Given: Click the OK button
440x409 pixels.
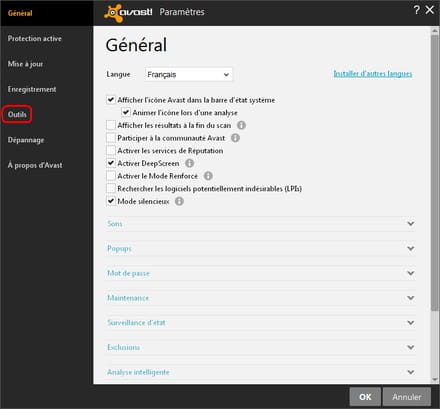Looking at the screenshot, I should point(365,397).
